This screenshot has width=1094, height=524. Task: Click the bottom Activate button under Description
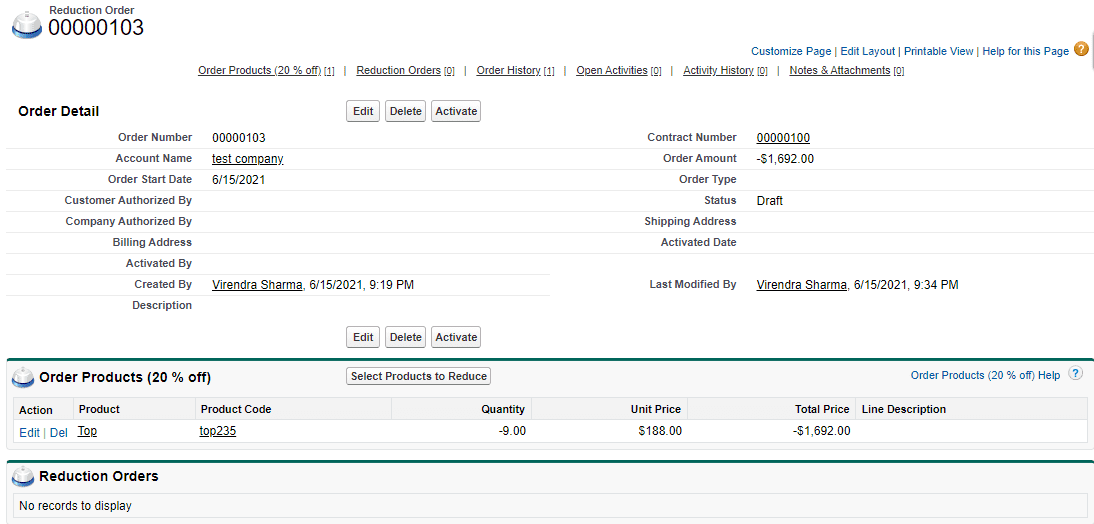point(456,337)
